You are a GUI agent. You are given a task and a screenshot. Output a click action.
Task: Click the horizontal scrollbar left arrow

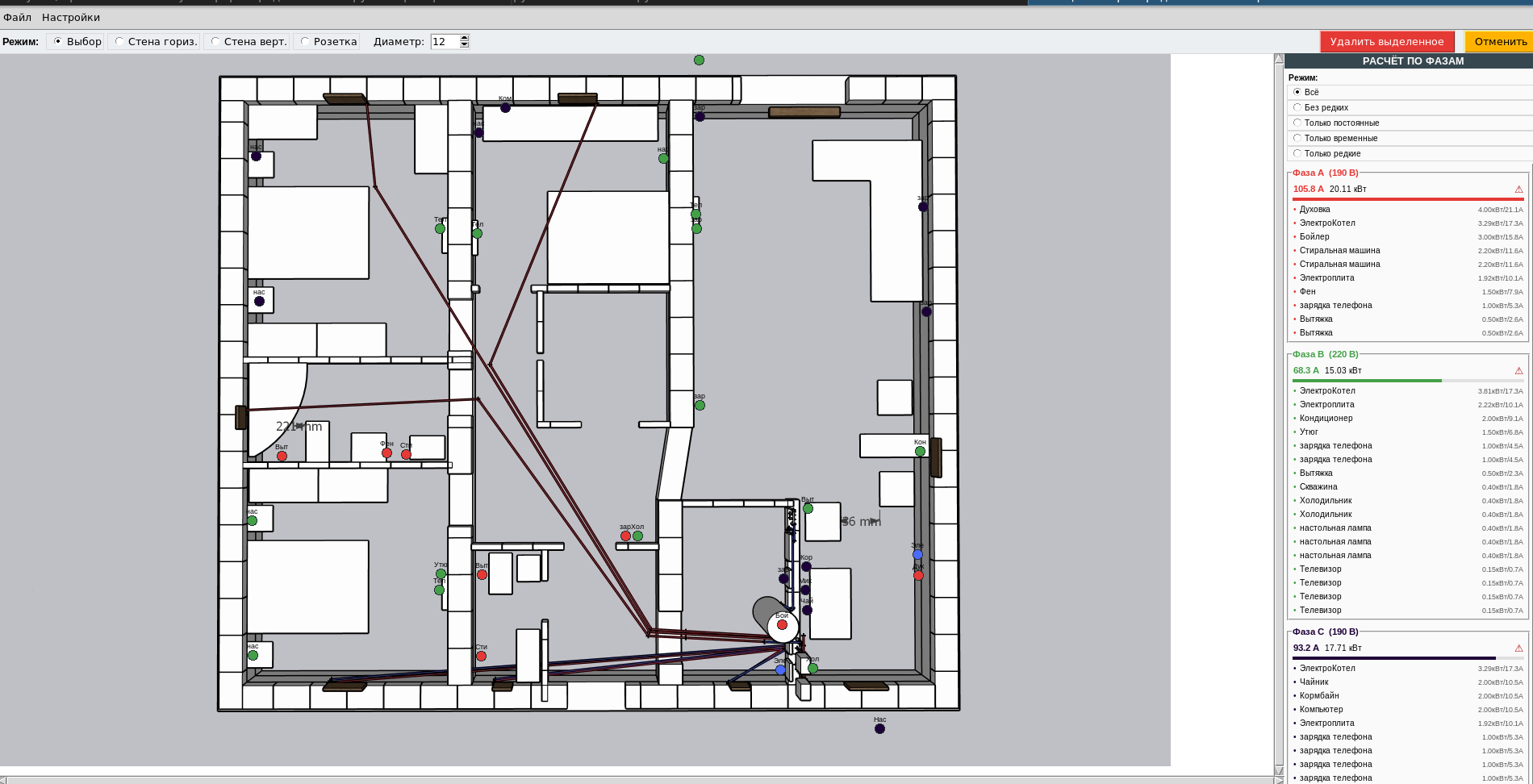(x=3, y=780)
